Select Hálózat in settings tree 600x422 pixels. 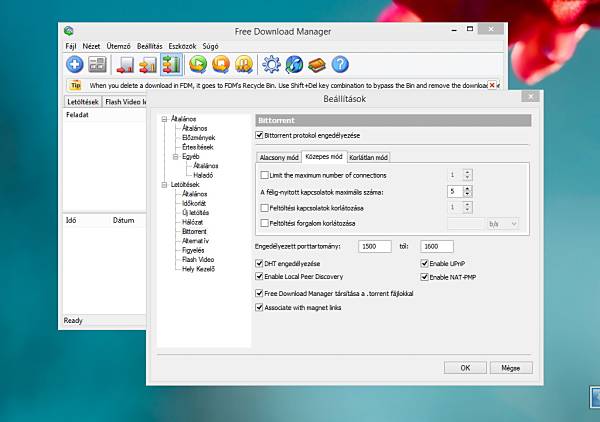(x=192, y=222)
